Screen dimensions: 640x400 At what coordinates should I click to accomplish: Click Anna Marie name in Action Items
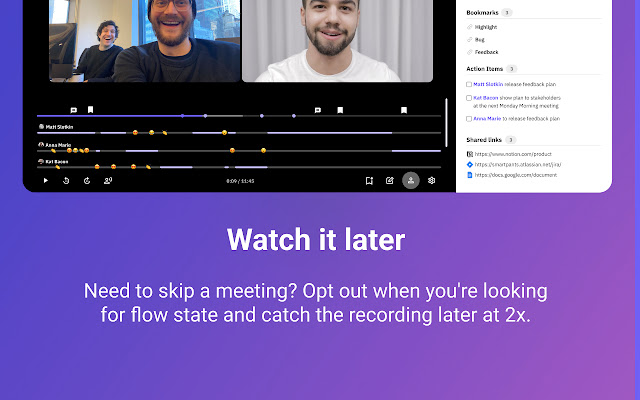click(487, 119)
